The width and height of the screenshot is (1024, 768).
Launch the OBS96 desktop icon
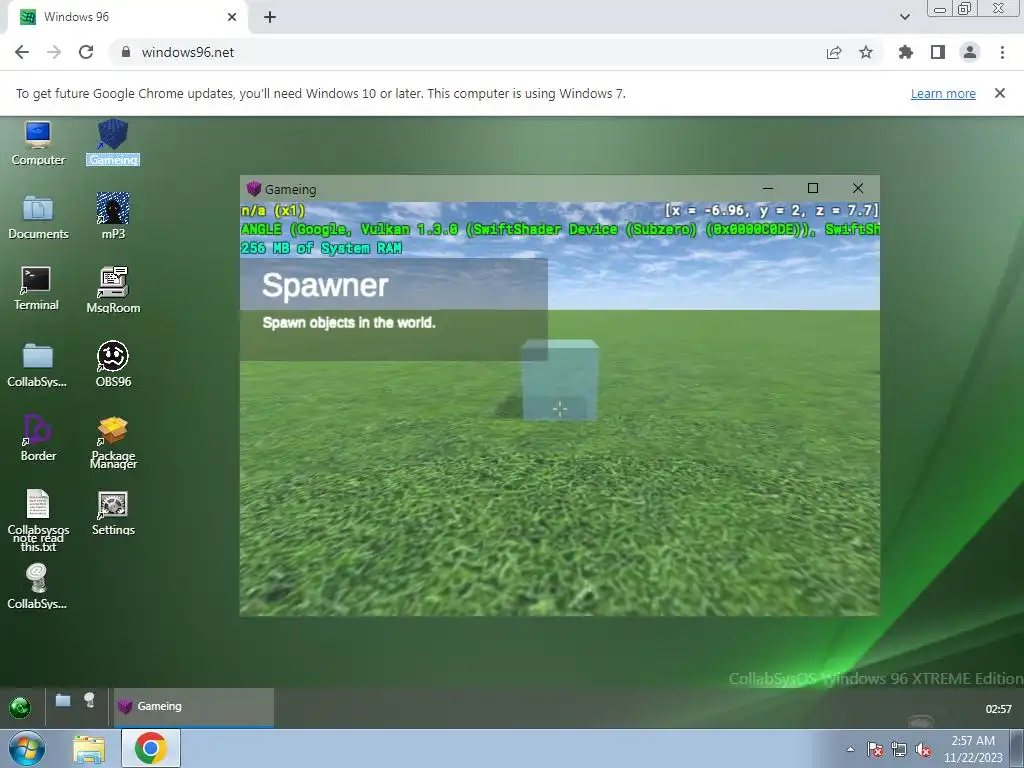(113, 365)
